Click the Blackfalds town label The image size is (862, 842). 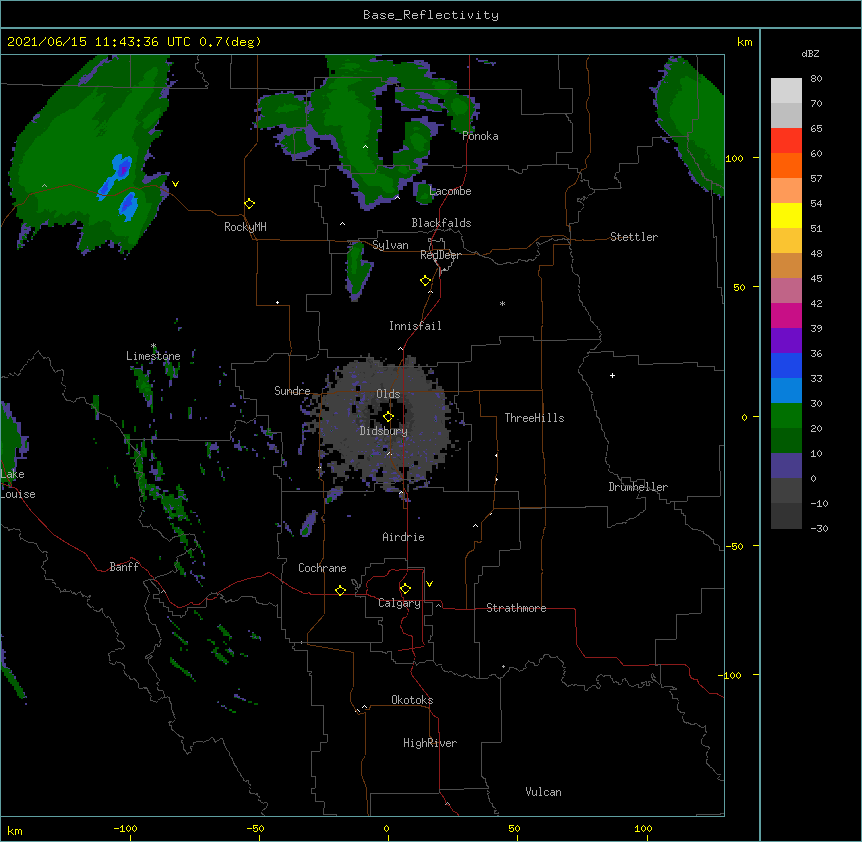(x=441, y=223)
